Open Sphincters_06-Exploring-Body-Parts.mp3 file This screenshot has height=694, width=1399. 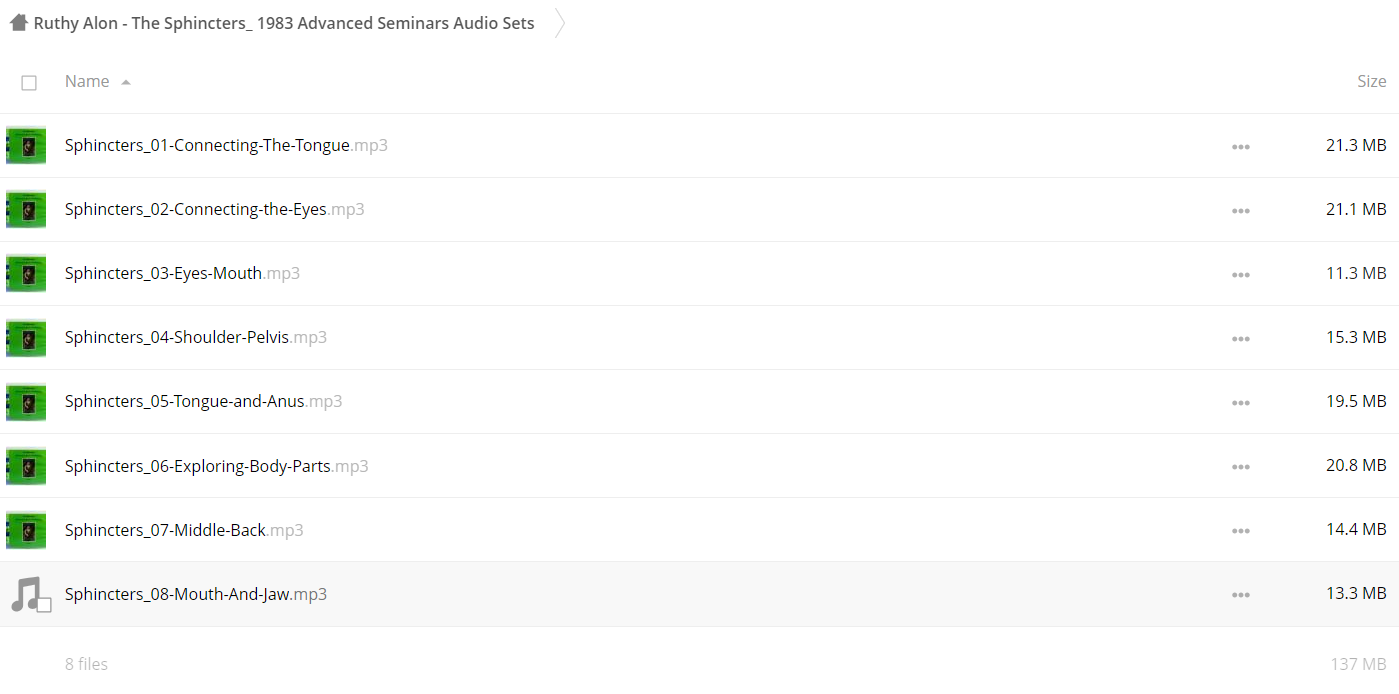(x=216, y=466)
